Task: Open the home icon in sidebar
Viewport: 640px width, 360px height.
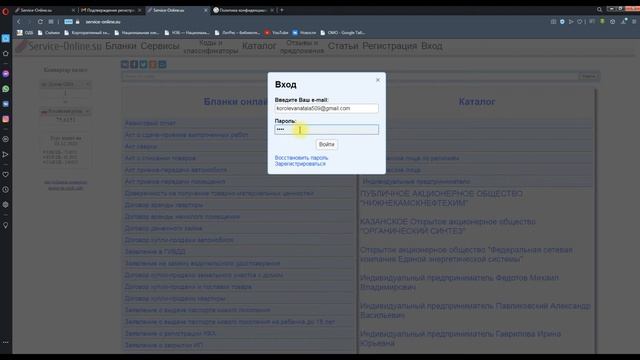Action: pos(6,53)
